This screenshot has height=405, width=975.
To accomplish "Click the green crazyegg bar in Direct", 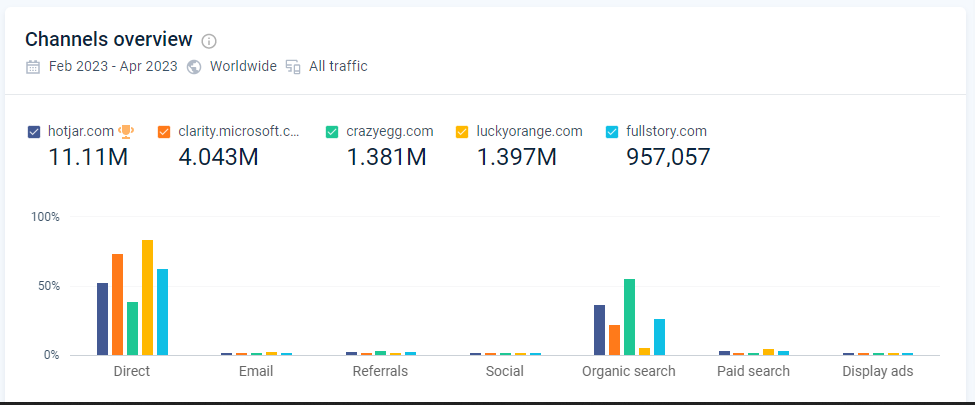I will 132,328.
